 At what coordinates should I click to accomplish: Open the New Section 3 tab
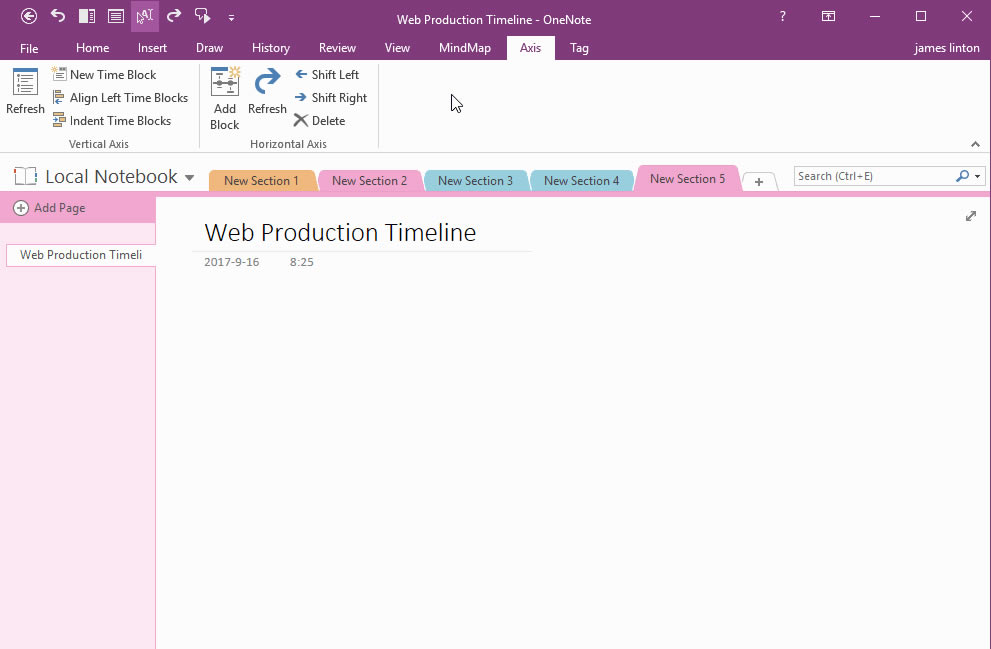click(476, 180)
